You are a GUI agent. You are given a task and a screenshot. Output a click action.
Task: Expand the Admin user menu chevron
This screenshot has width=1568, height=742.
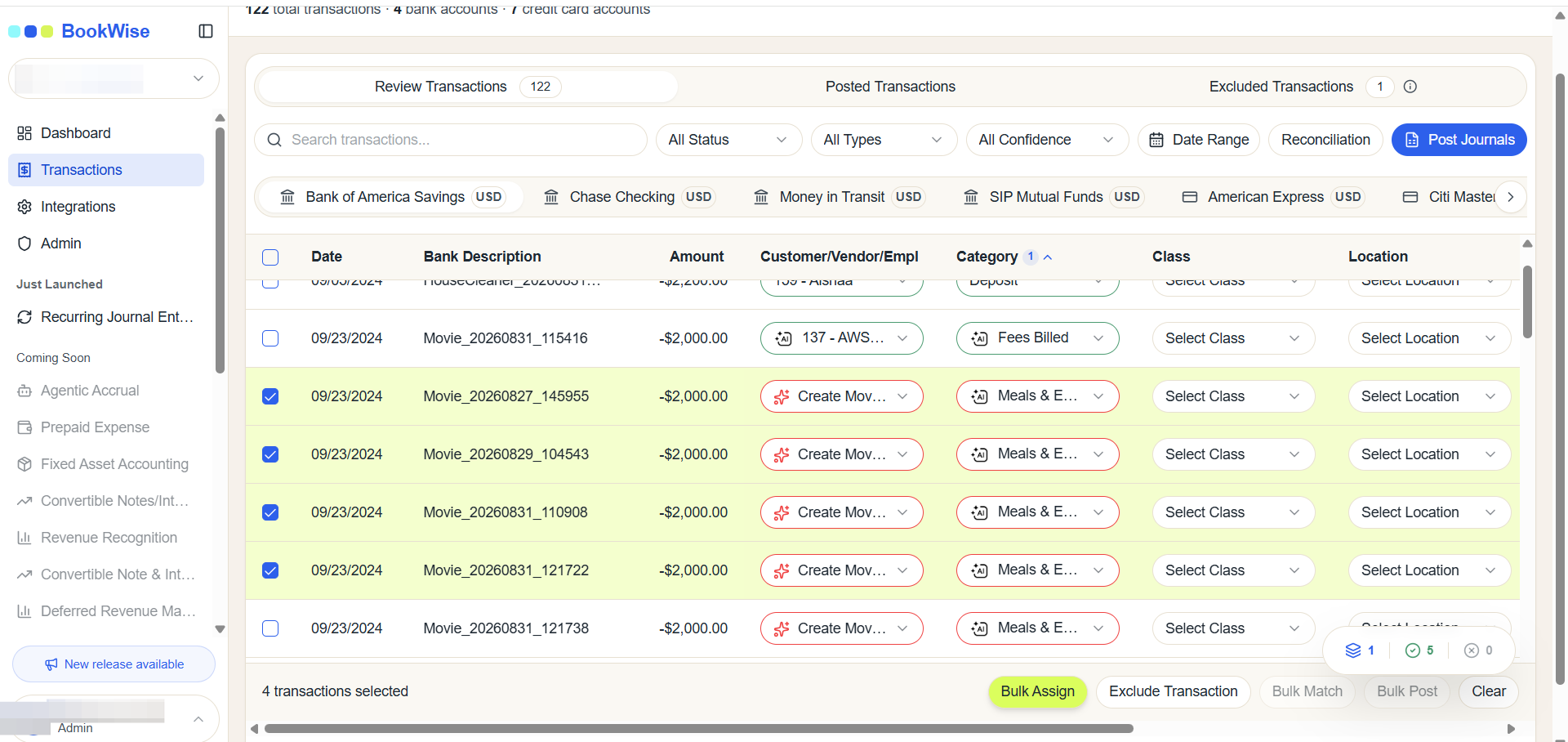tap(198, 719)
